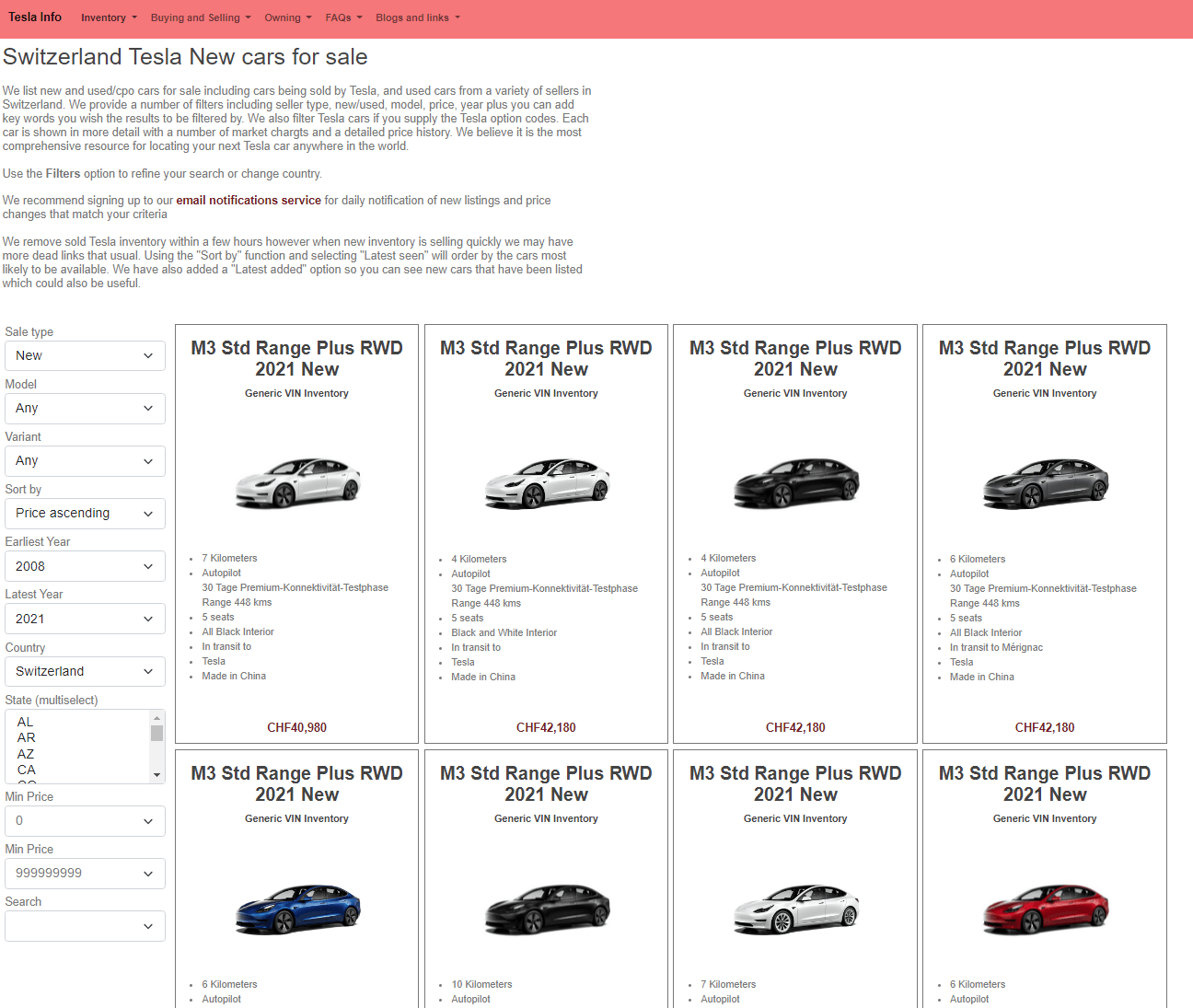This screenshot has height=1008, width=1193.
Task: Open the Sort by dropdown showing Price ascending
Action: [x=85, y=513]
